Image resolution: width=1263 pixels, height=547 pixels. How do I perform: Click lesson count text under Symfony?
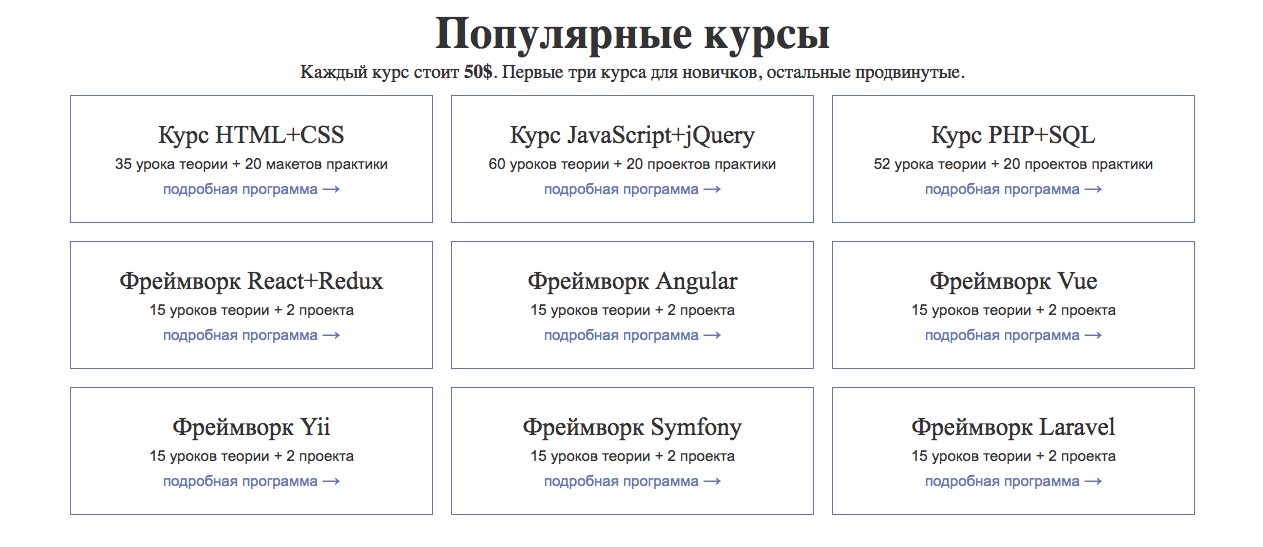click(x=632, y=456)
